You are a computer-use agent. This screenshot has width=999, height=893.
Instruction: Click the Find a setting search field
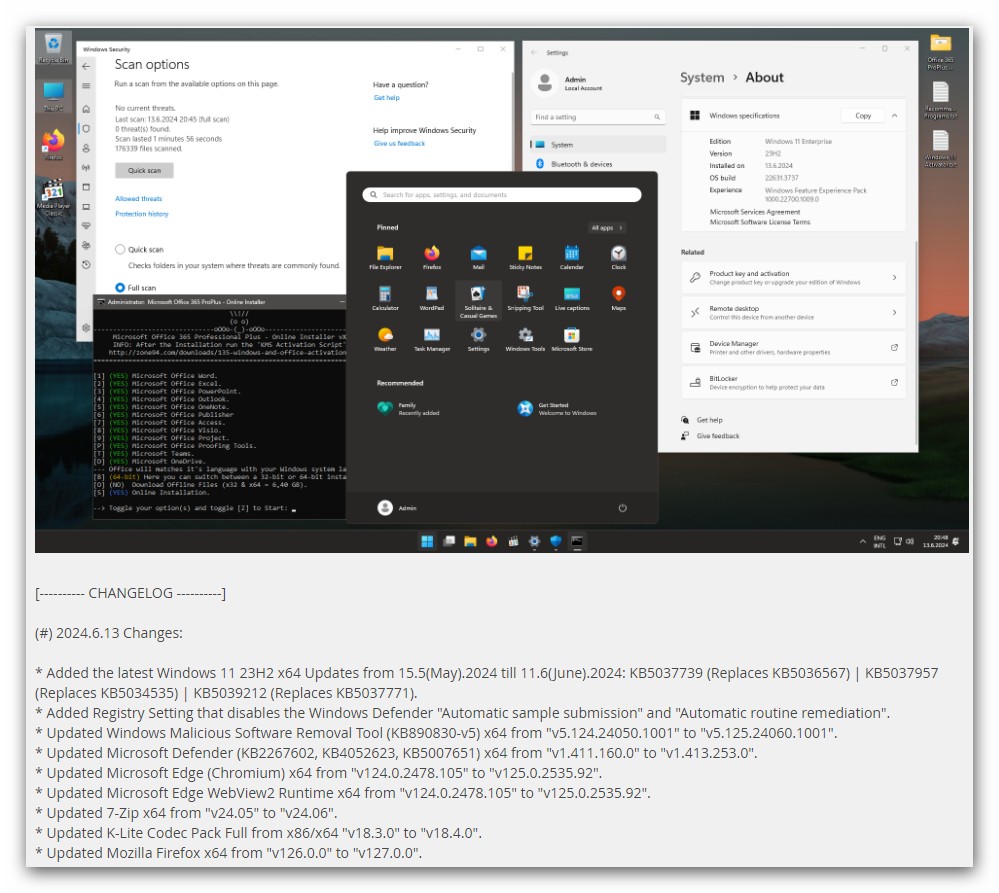598,117
